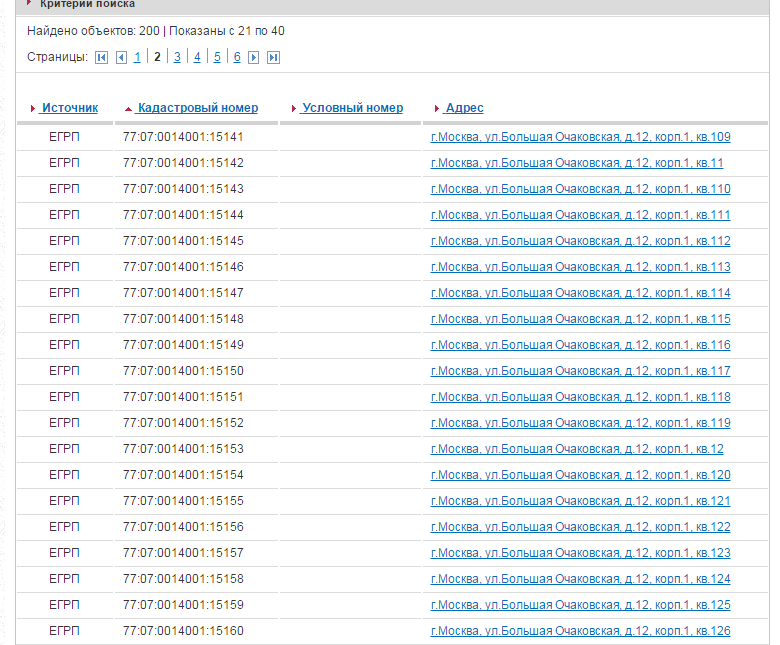The width and height of the screenshot is (780, 645).
Task: Open page 6 of results
Action: [x=237, y=57]
